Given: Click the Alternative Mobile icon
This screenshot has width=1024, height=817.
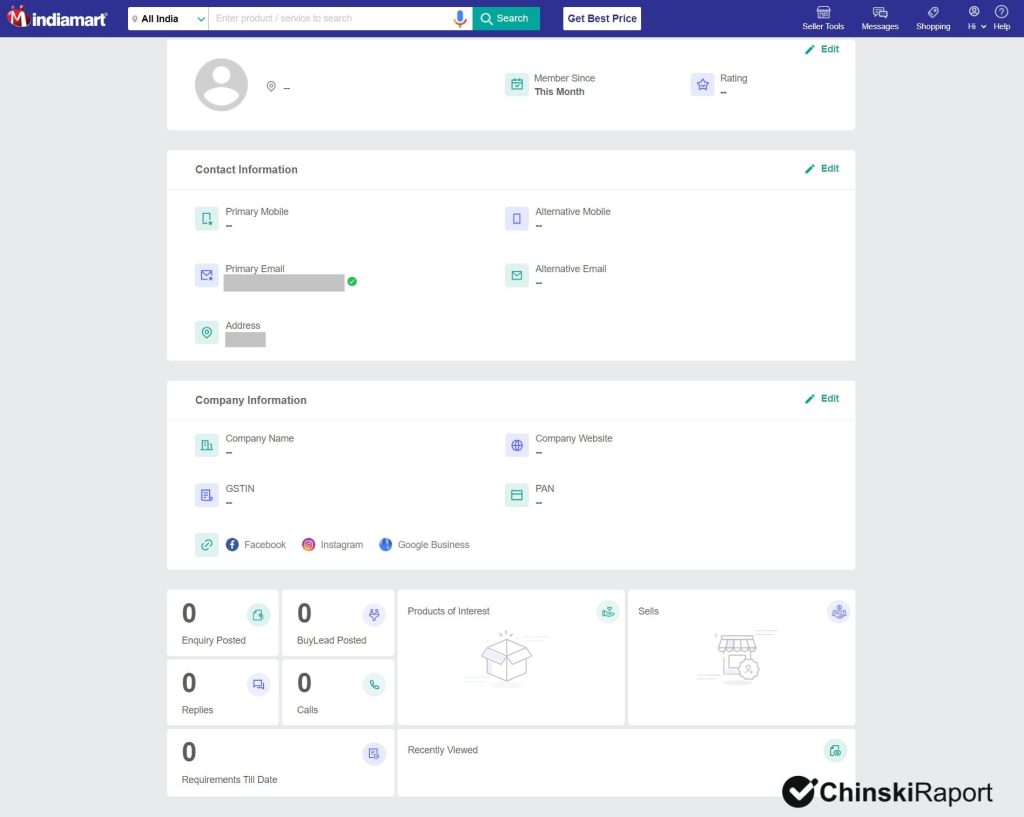Looking at the screenshot, I should [517, 218].
